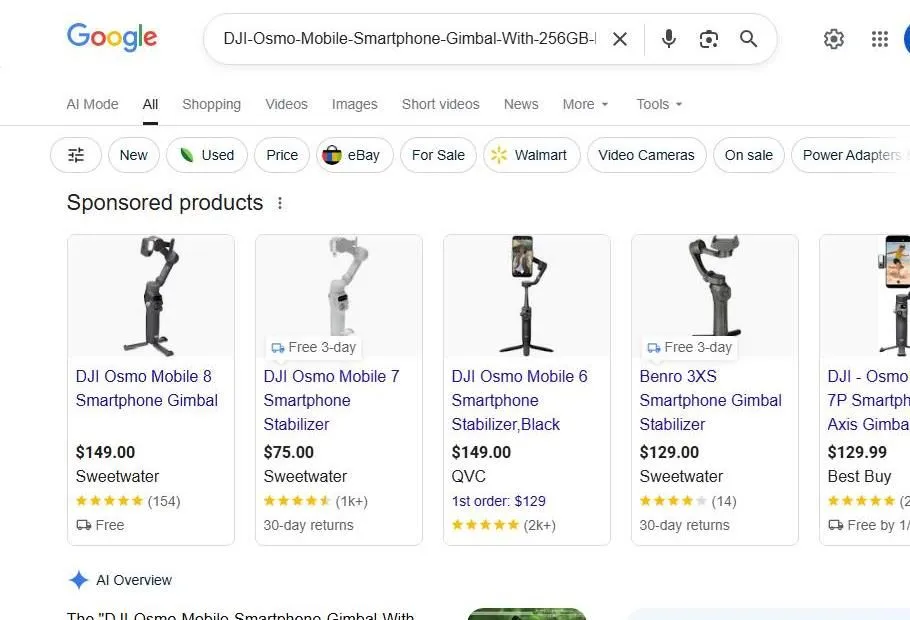Open the Sponsored products options menu
This screenshot has width=910, height=620.
(280, 202)
